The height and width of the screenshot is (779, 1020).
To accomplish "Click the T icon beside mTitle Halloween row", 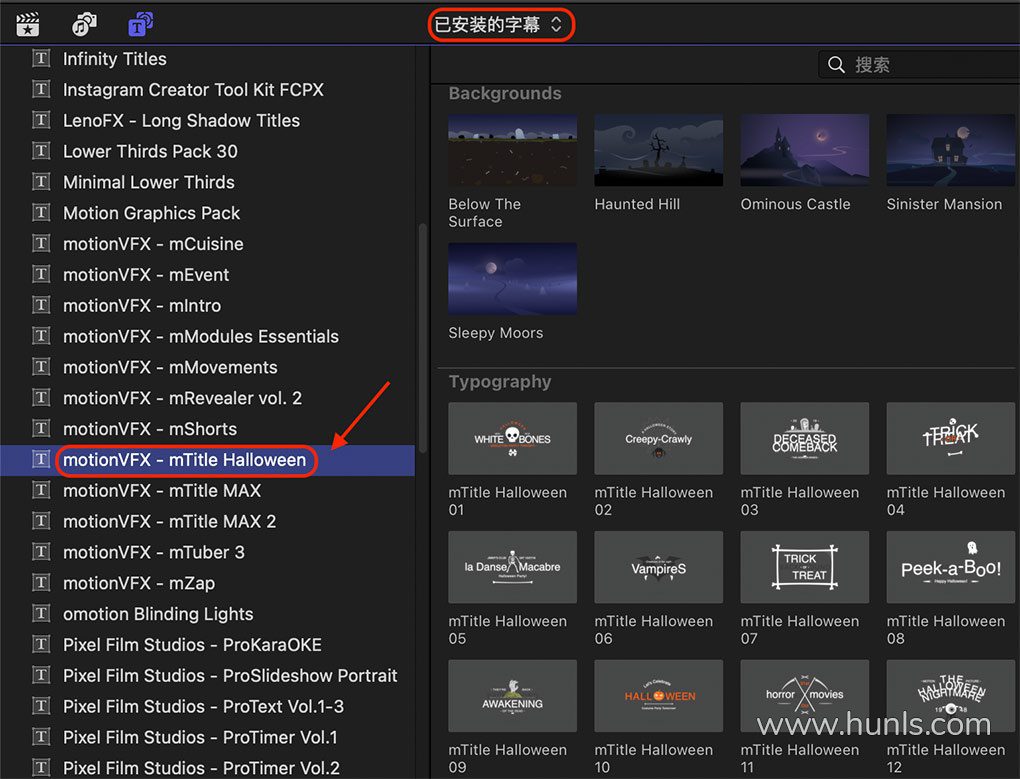I will pyautogui.click(x=41, y=459).
